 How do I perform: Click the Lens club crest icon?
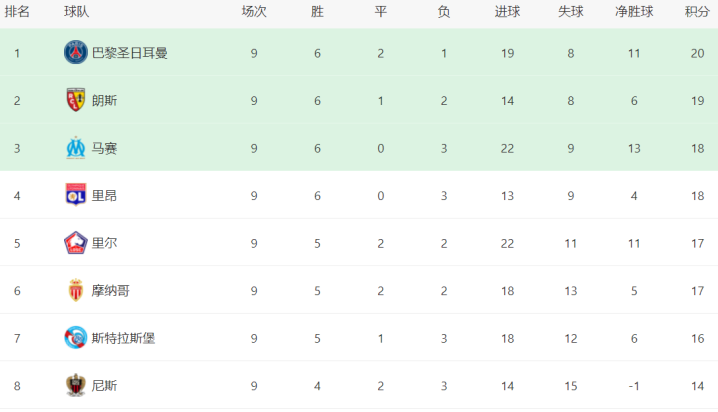point(76,100)
